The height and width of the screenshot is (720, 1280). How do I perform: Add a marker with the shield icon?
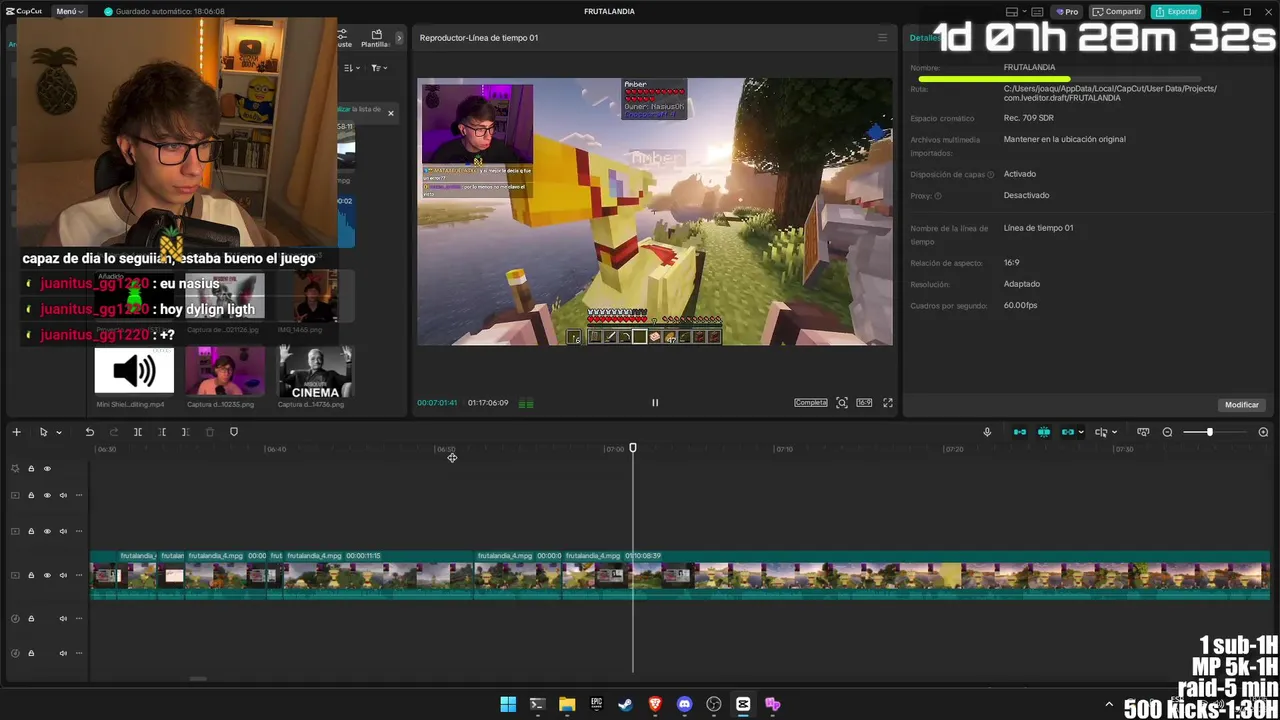pyautogui.click(x=234, y=432)
